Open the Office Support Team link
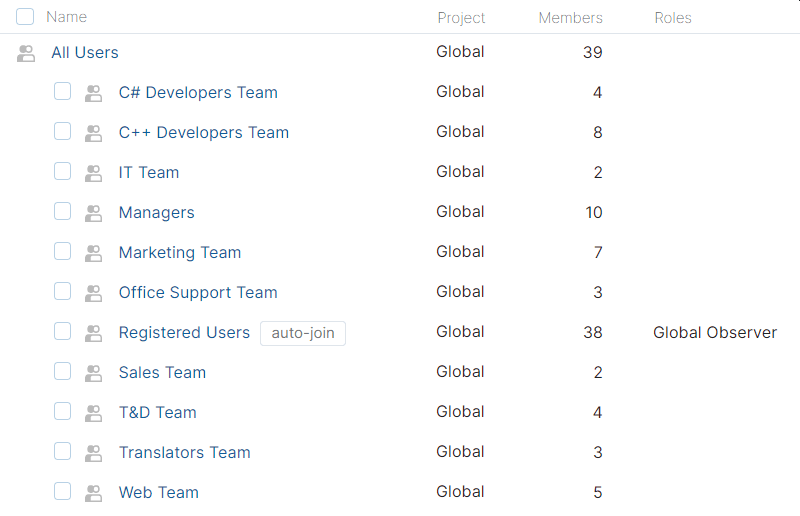The width and height of the screenshot is (800, 516). pyautogui.click(x=198, y=292)
